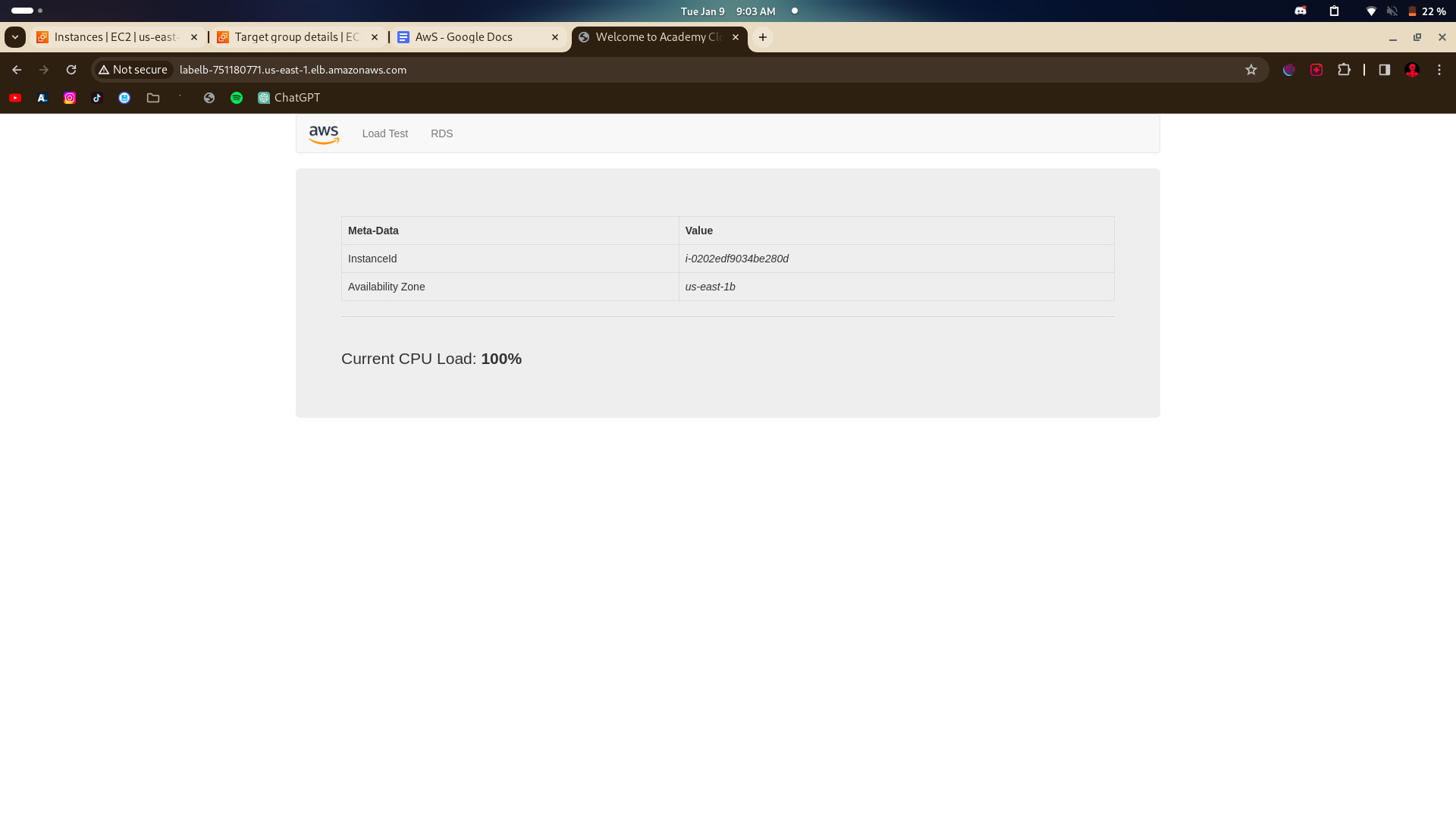This screenshot has width=1456, height=819.
Task: Open the RDS page link
Action: click(441, 133)
